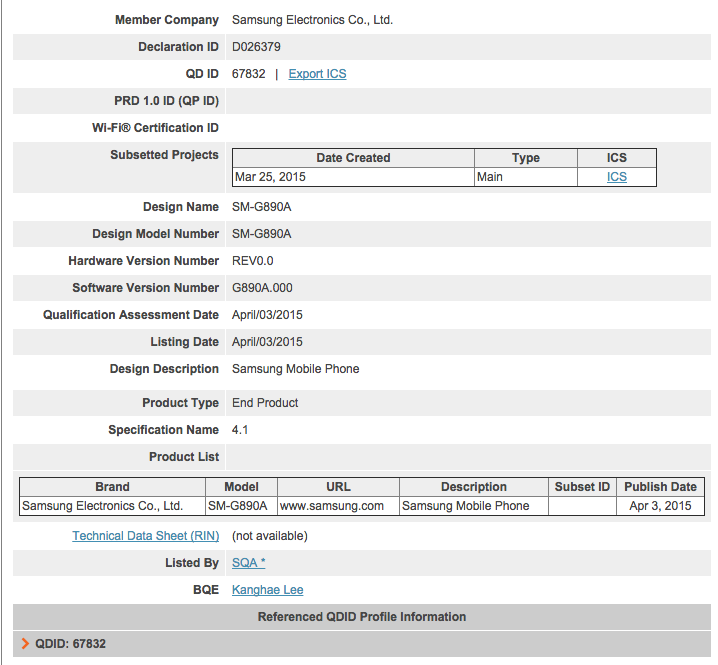Select hardware version REV0.0
718x665 pixels.
pyautogui.click(x=252, y=261)
